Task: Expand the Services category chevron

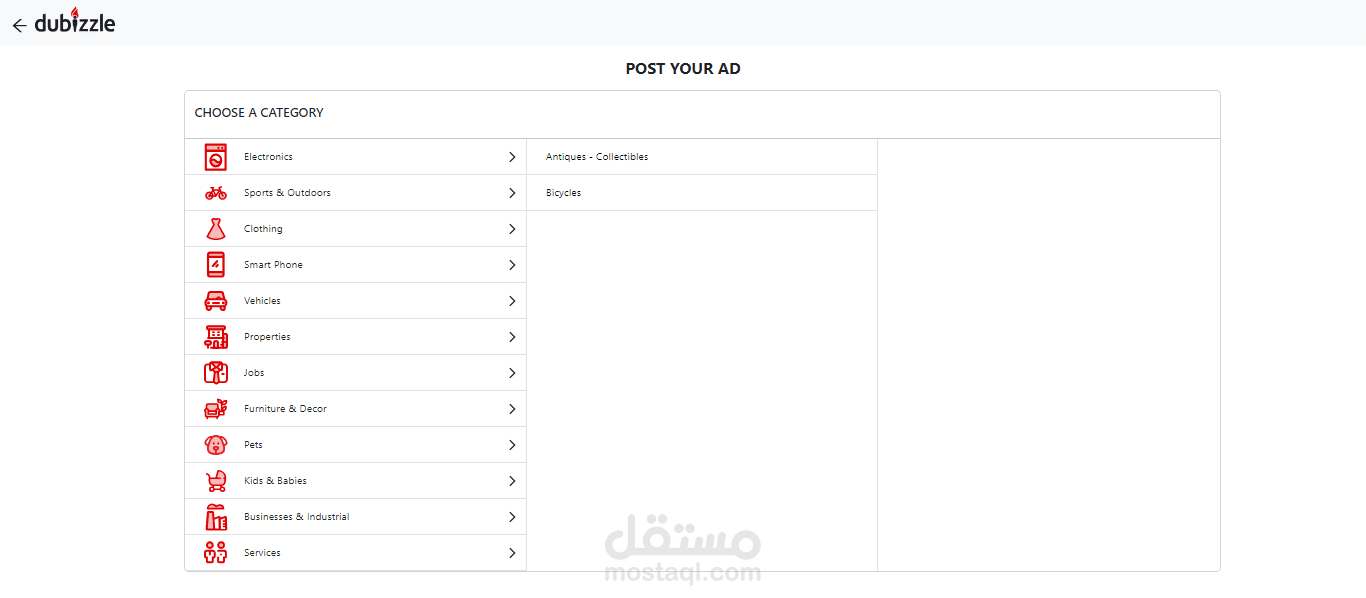Action: pyautogui.click(x=512, y=553)
